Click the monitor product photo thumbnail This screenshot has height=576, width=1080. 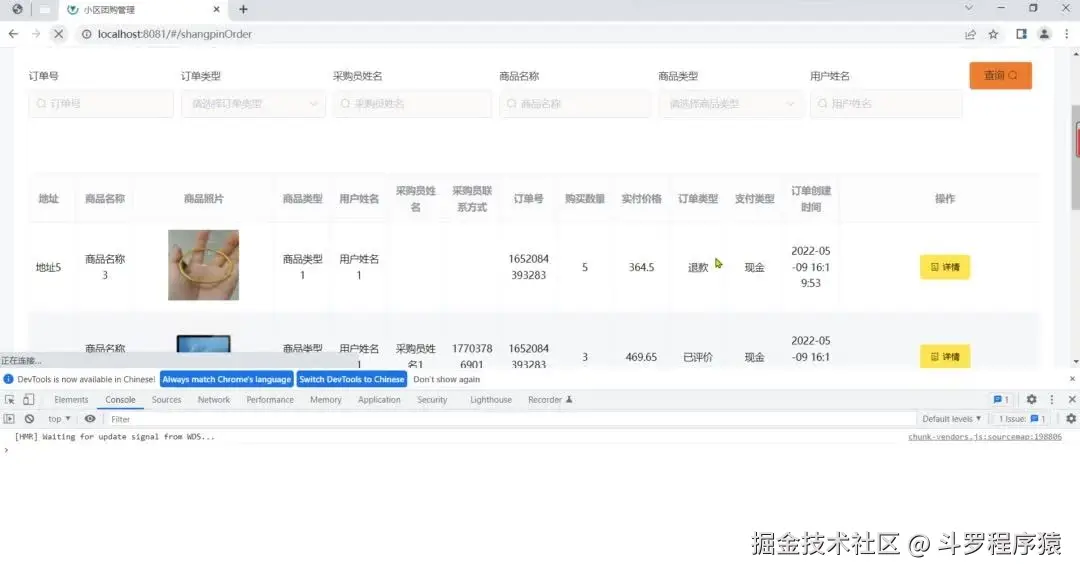click(203, 344)
